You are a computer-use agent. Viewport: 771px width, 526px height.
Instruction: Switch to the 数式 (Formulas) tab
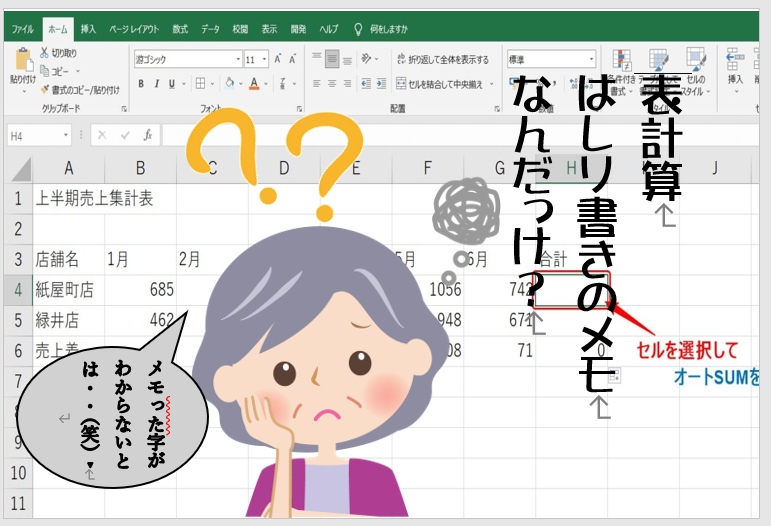point(180,30)
